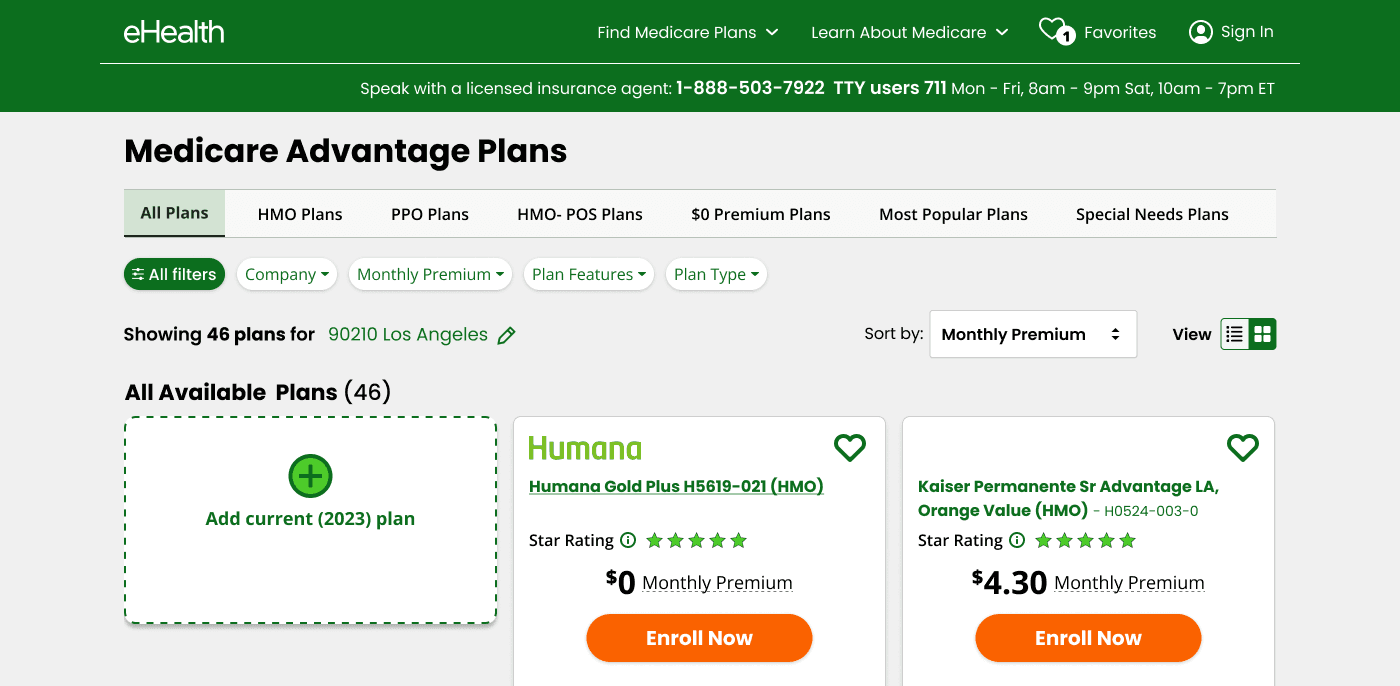Click the Medicare Advantage Plans heading
This screenshot has width=1400, height=686.
point(346,151)
